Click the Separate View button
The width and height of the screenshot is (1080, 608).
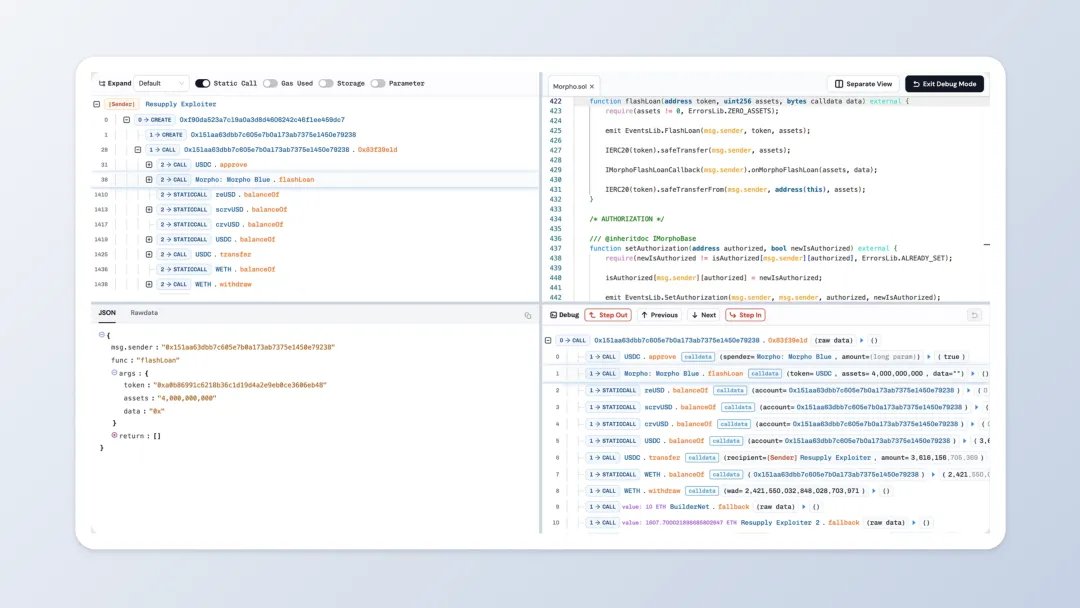click(863, 84)
